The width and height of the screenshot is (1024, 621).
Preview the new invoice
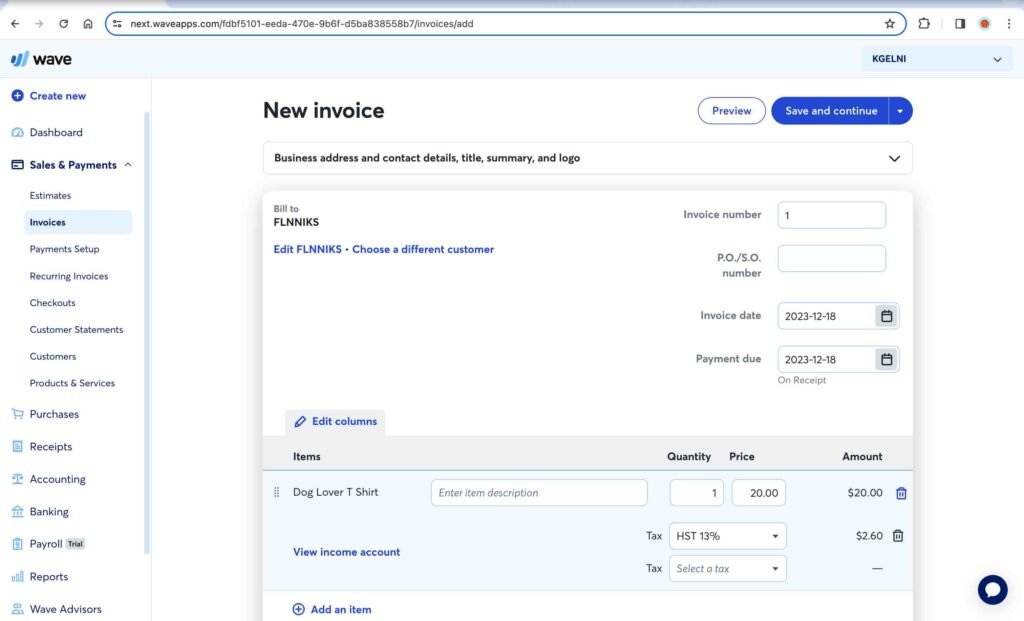click(731, 111)
